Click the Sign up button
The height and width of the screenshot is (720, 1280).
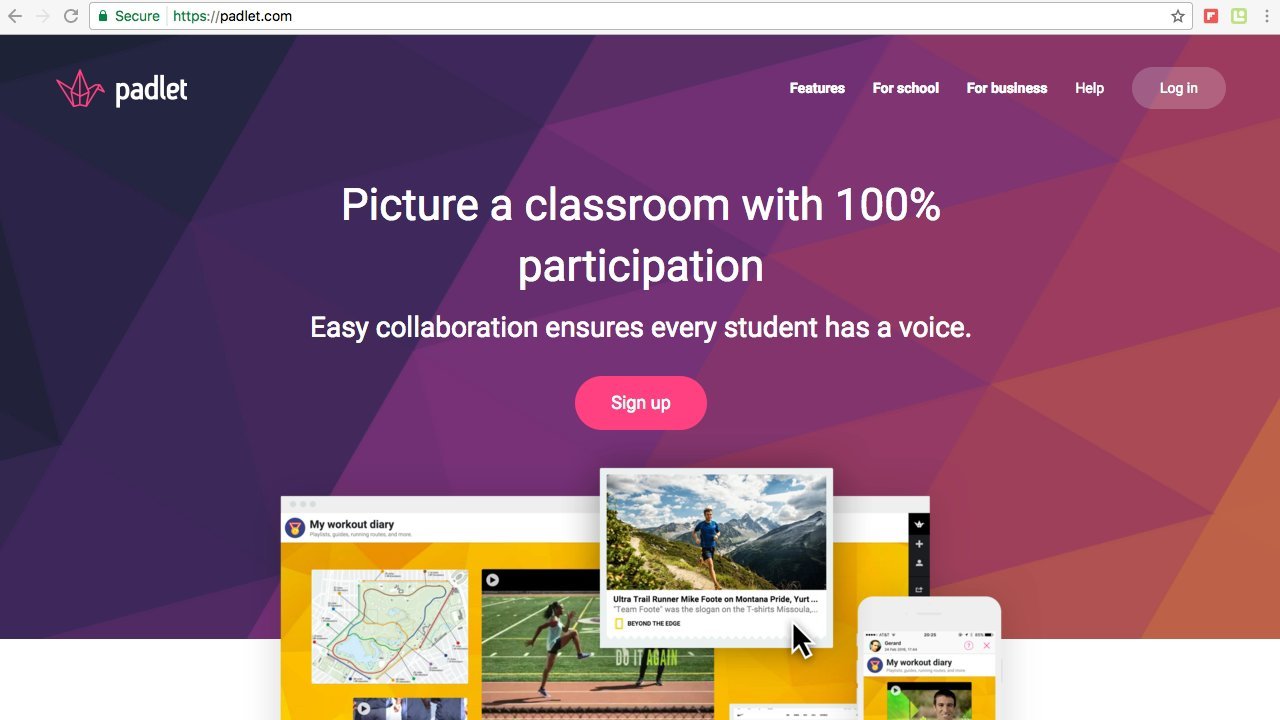tap(640, 402)
